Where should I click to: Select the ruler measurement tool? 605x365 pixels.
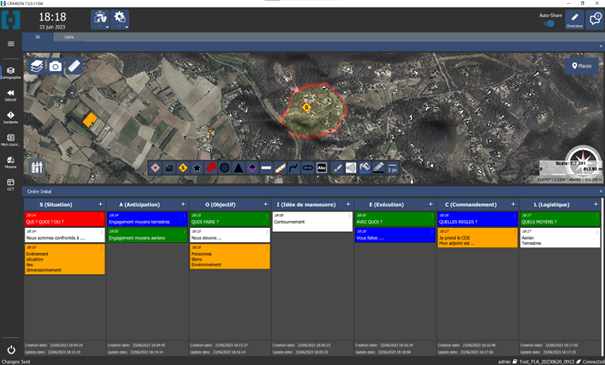click(x=74, y=66)
